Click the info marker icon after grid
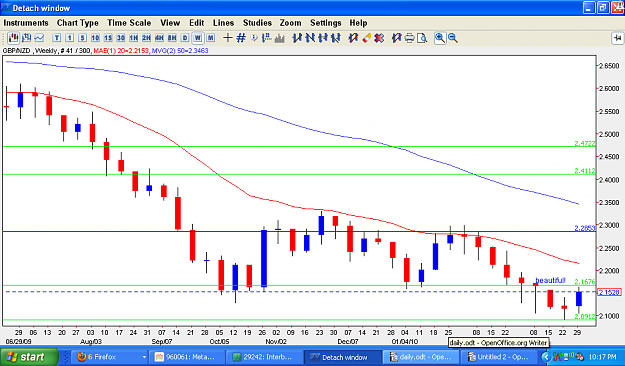The height and width of the screenshot is (366, 625). [254, 38]
